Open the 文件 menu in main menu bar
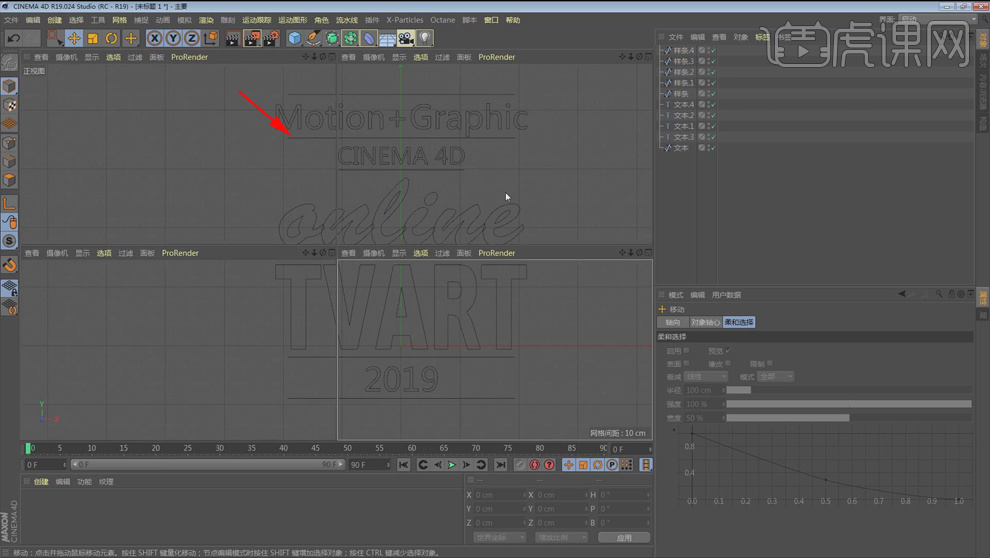Image resolution: width=990 pixels, height=558 pixels. point(11,20)
